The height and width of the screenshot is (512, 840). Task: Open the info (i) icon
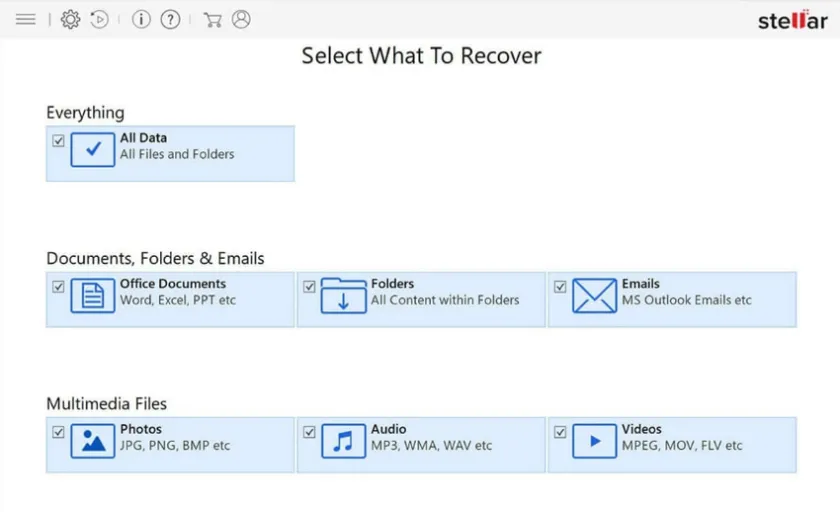point(141,19)
